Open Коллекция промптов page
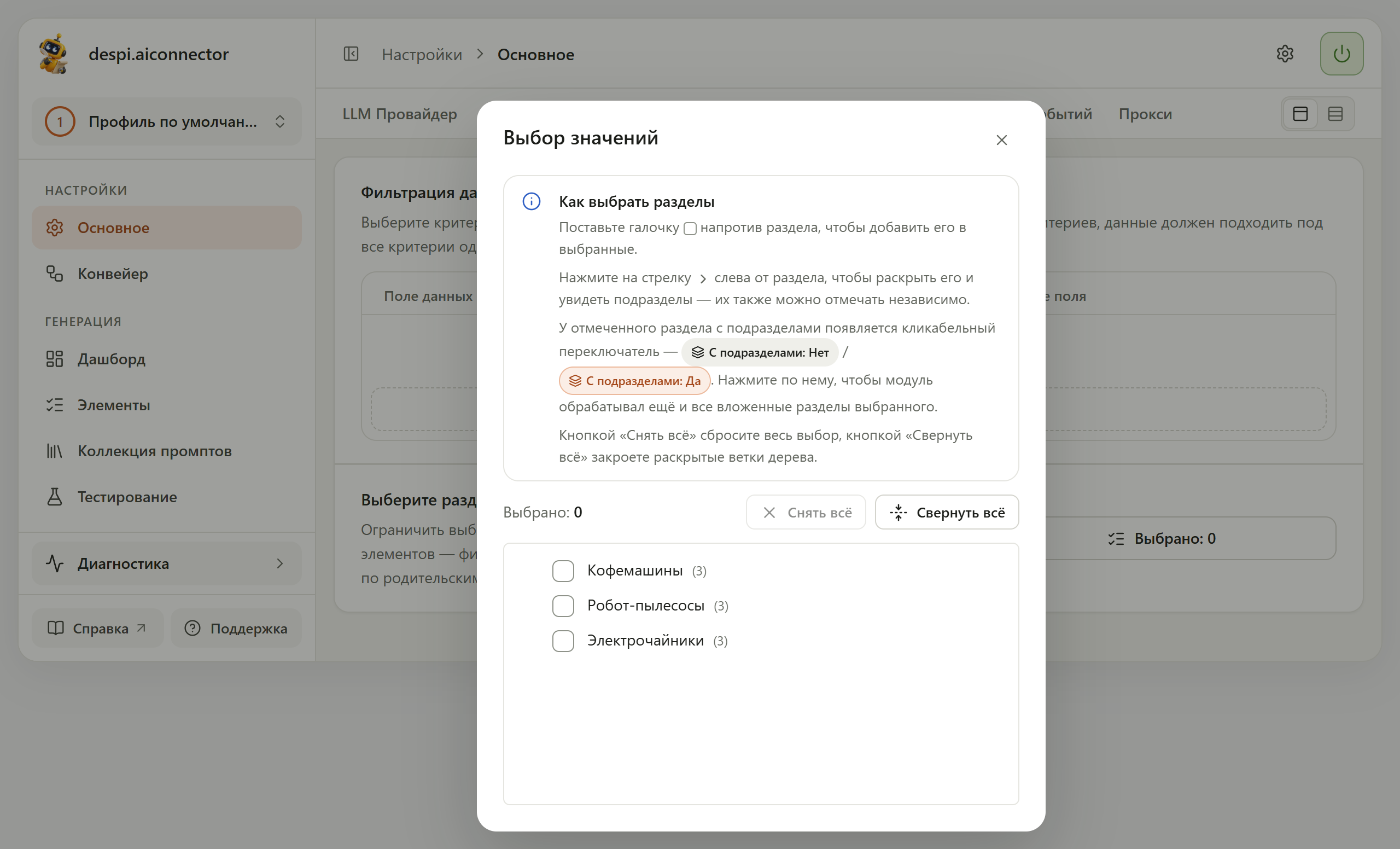Image resolution: width=1400 pixels, height=849 pixels. [166, 451]
